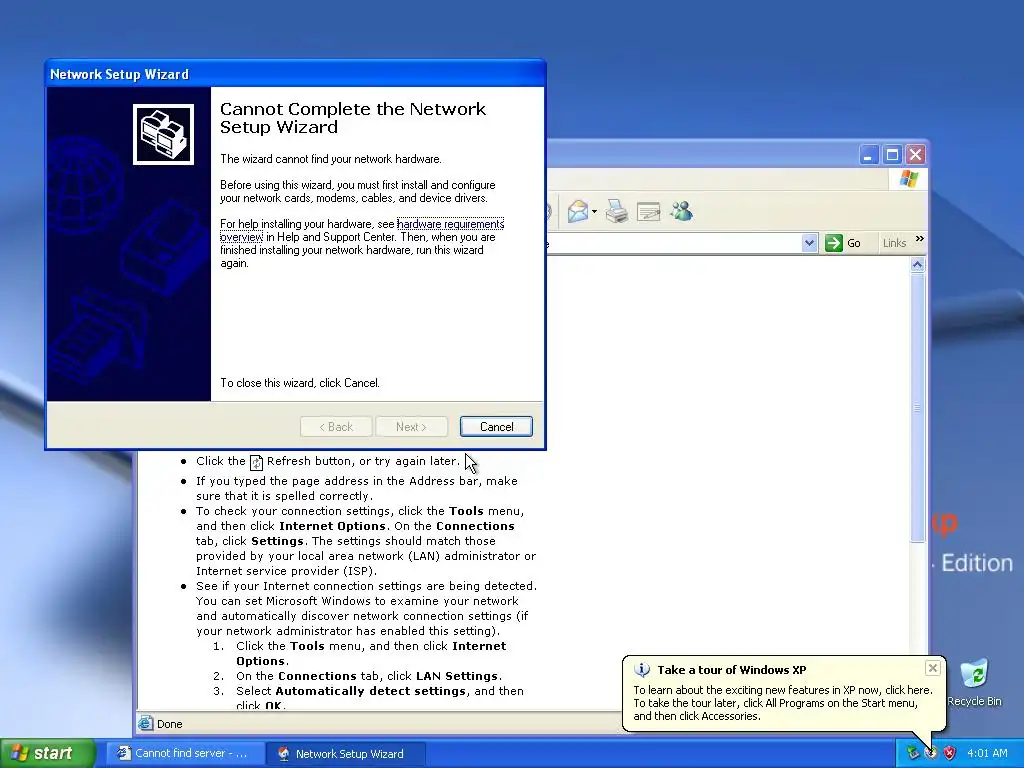Click the Print icon in Internet Explorer toolbar
1024x768 pixels.
coord(616,211)
